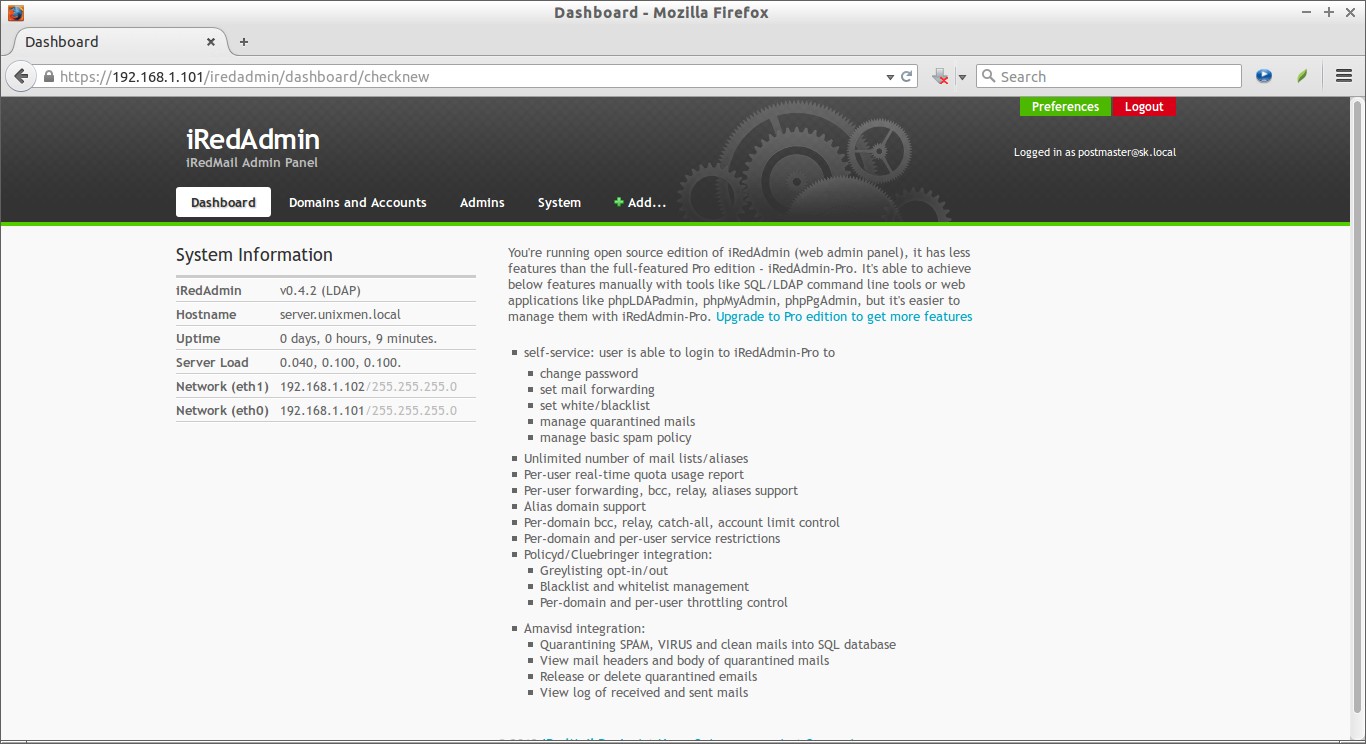
Task: Click uptime '0 days, 0 hours, 9 minutes.'
Action: tap(358, 338)
